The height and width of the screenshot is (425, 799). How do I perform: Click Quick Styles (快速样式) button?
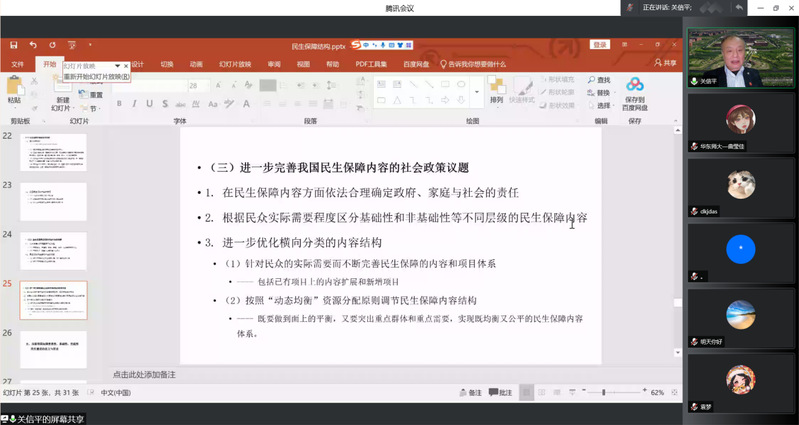click(522, 90)
